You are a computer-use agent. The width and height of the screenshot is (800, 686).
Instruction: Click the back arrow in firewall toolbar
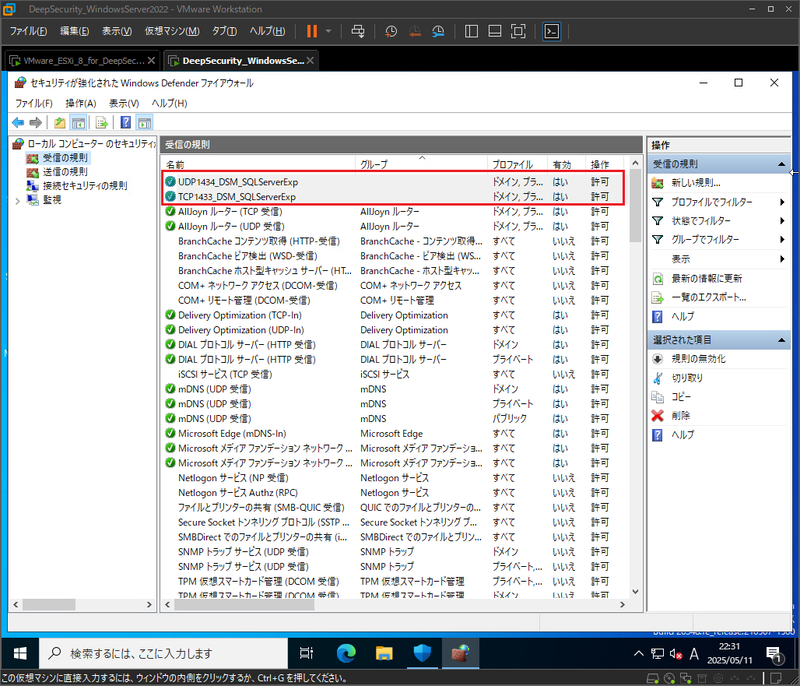[x=18, y=122]
